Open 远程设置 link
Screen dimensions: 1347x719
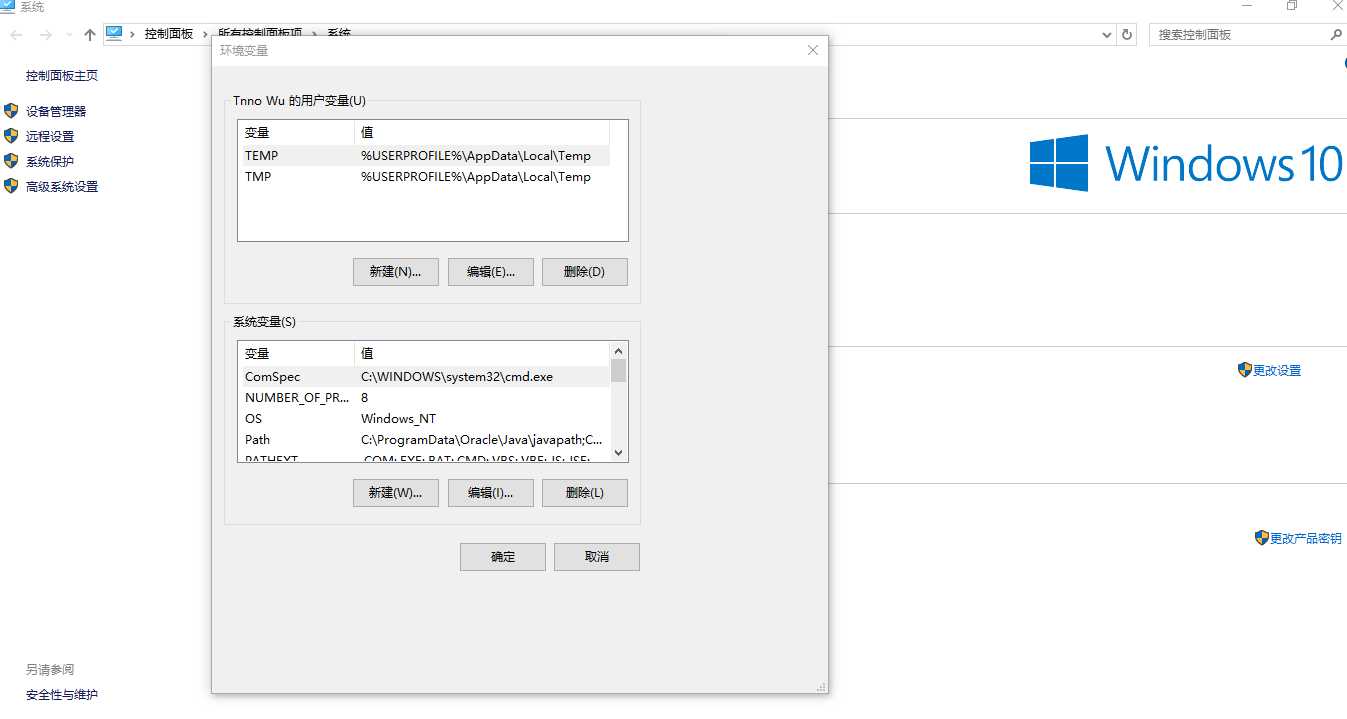tap(50, 136)
